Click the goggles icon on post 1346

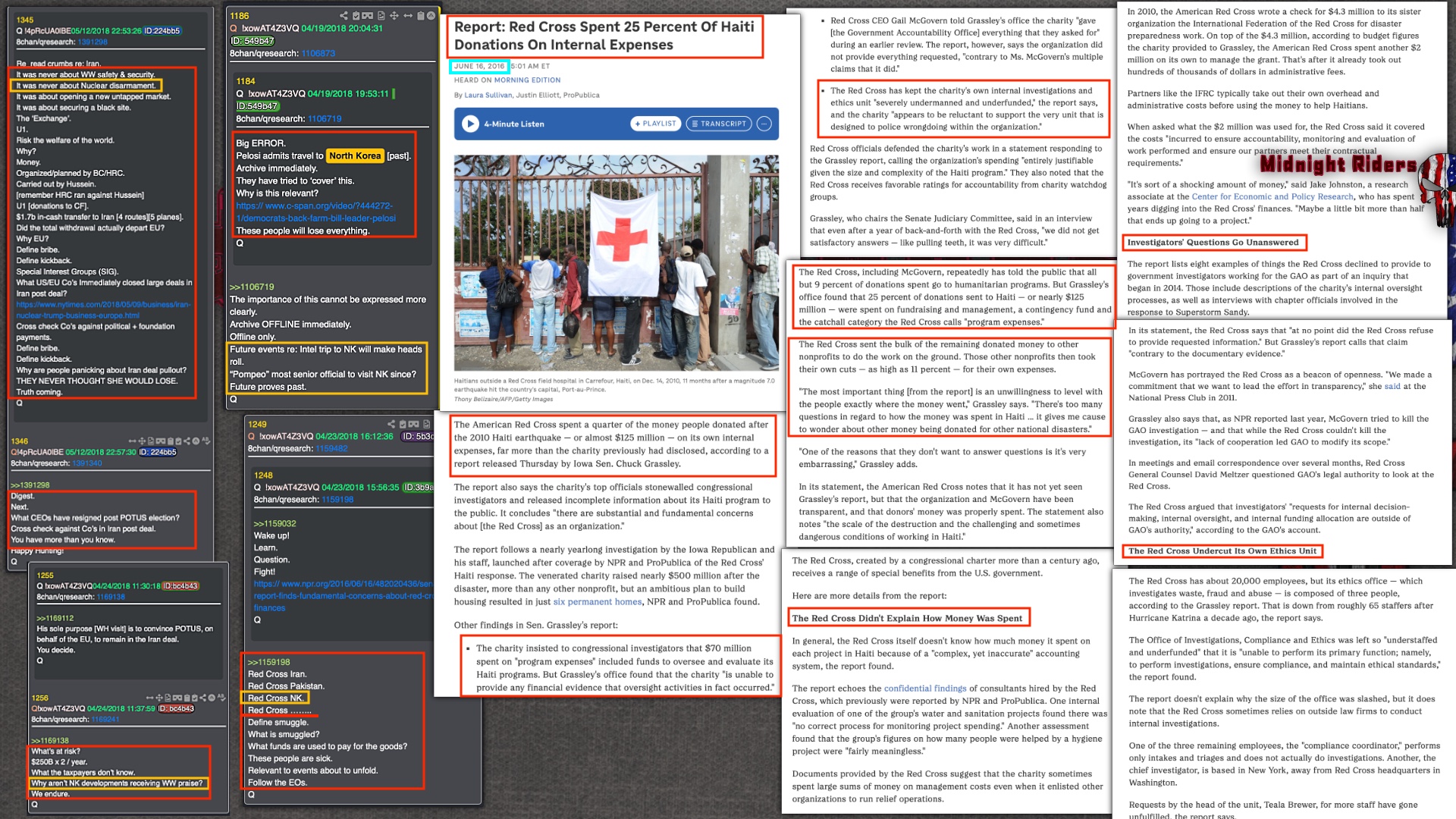161,441
